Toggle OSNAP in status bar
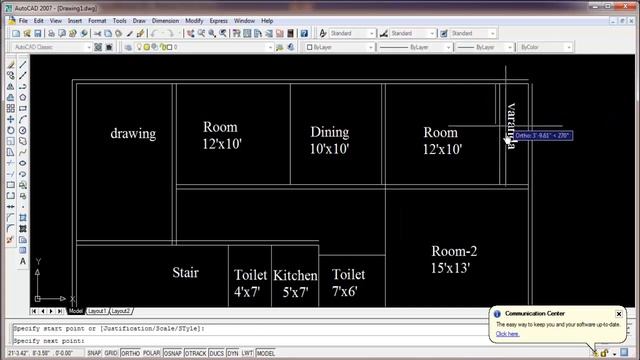 pyautogui.click(x=173, y=353)
